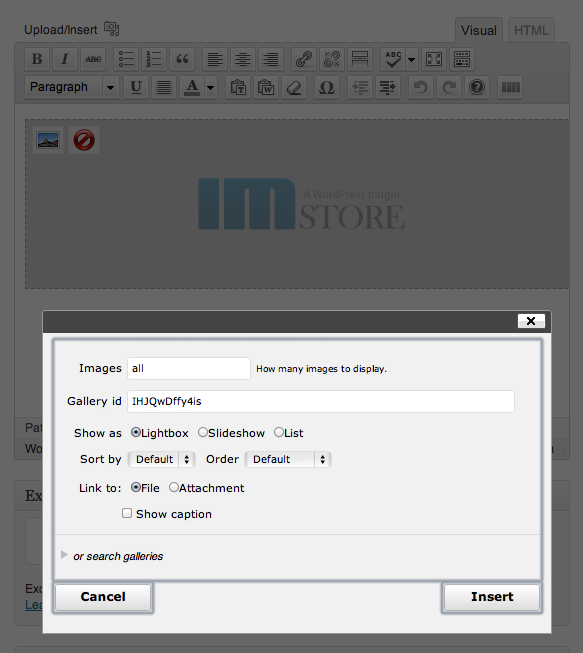The width and height of the screenshot is (583, 653).
Task: Toggle the kitchen sink toolbar
Action: coord(462,59)
